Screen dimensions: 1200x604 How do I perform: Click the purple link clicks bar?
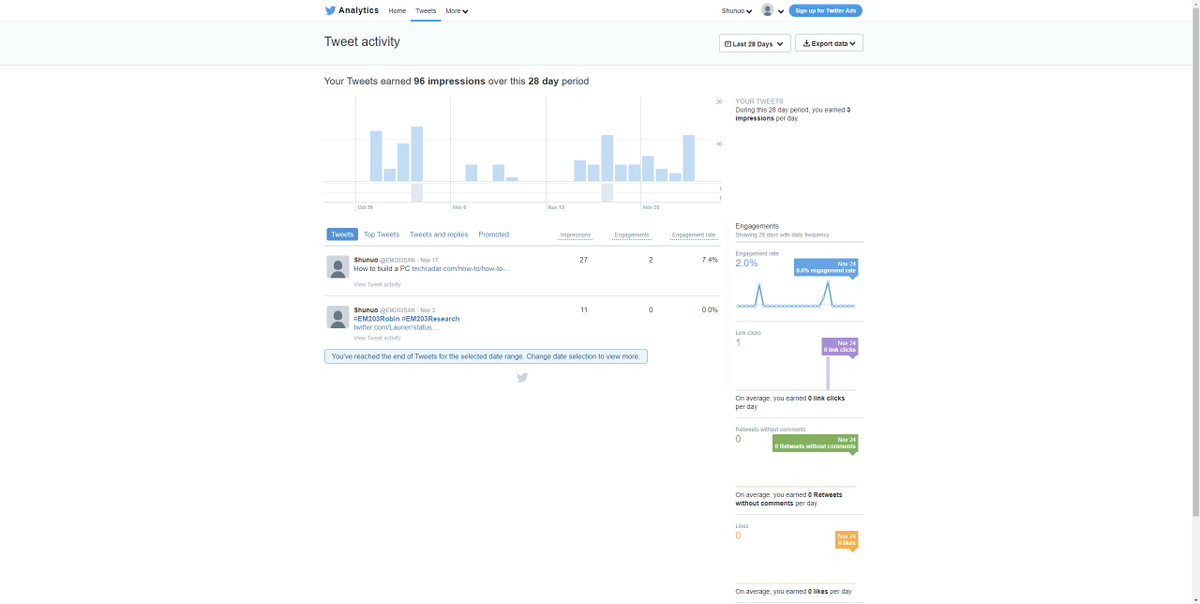click(828, 372)
